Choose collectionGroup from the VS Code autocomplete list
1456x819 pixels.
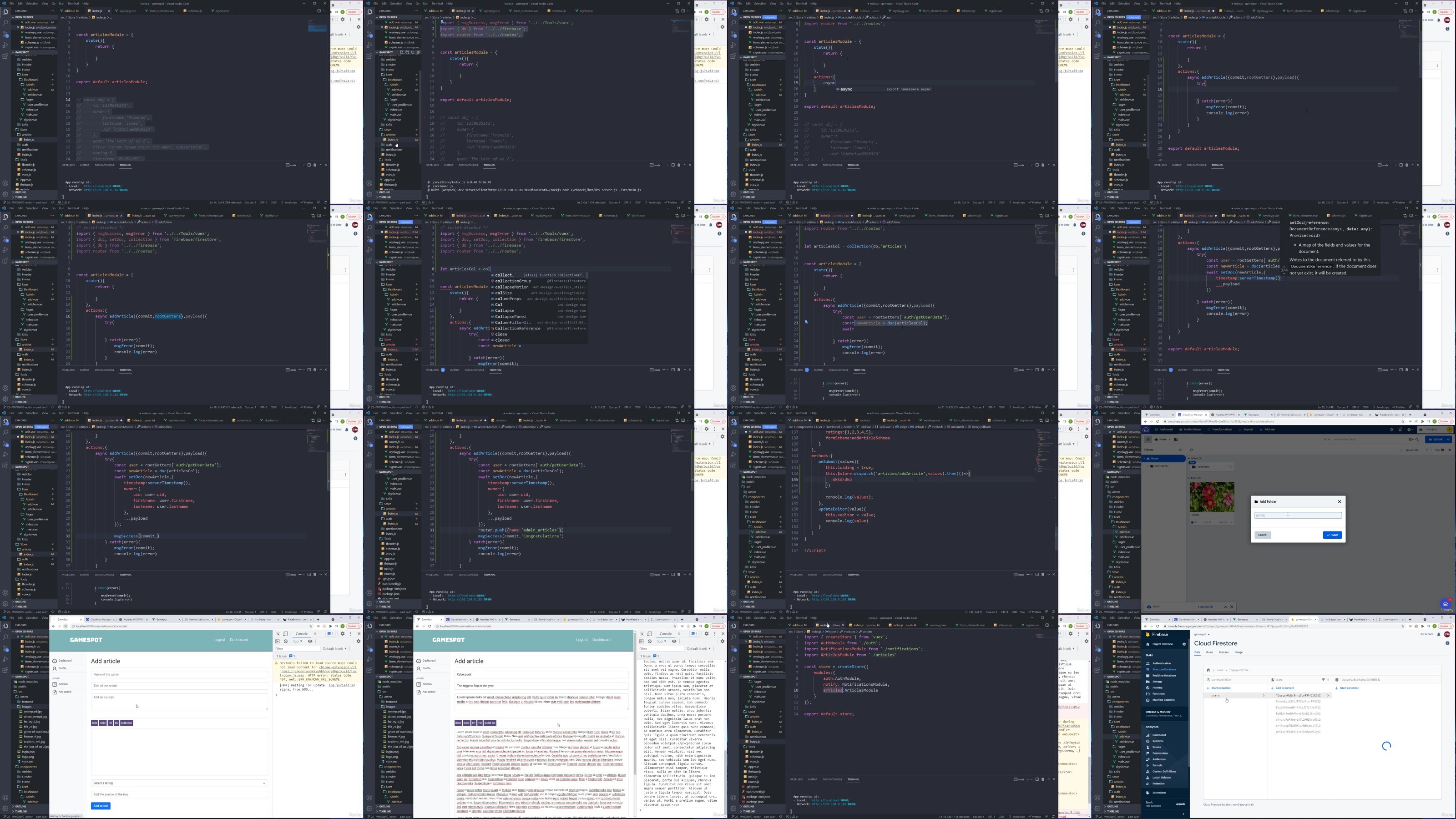tap(538, 281)
